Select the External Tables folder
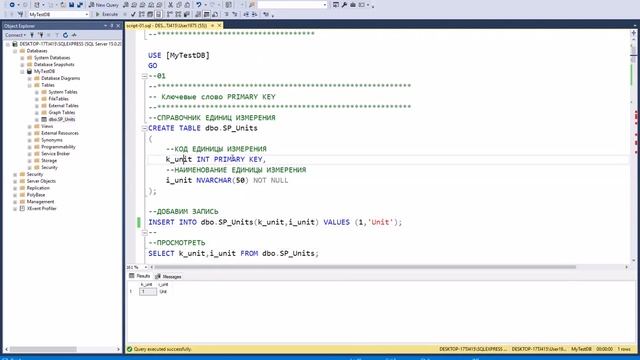This screenshot has width=640, height=360. (63, 106)
